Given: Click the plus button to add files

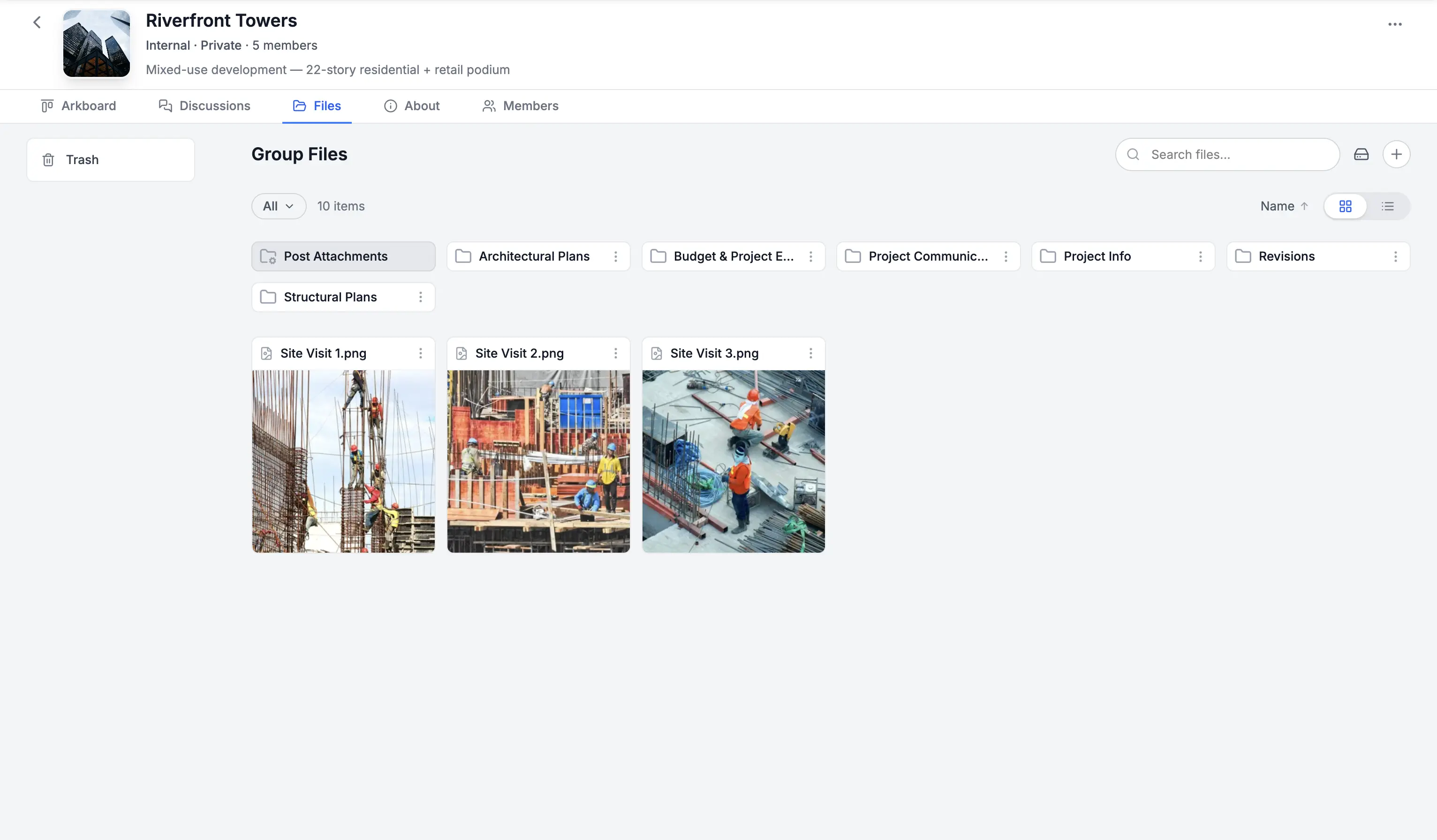Looking at the screenshot, I should (x=1396, y=154).
